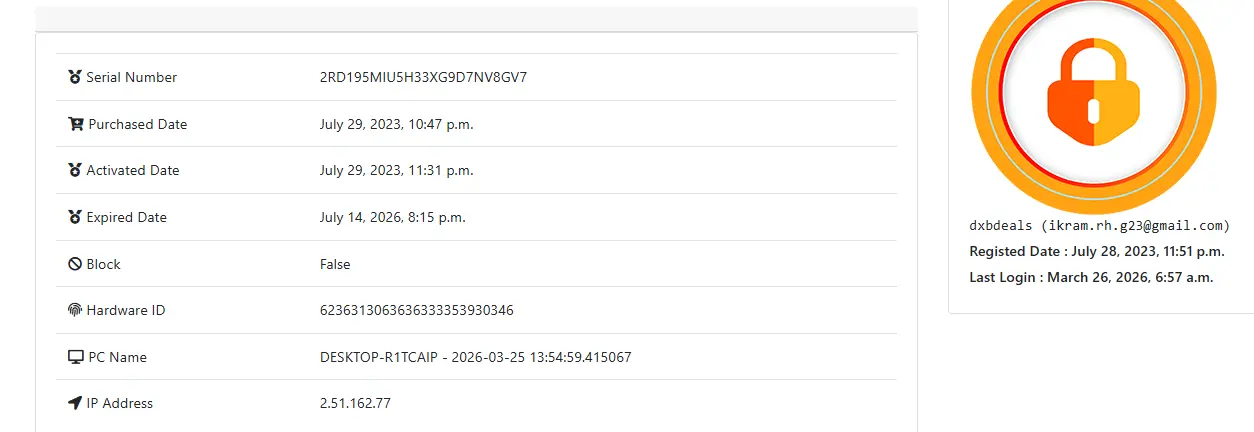Click the IP address 2.51.162.77

355,403
